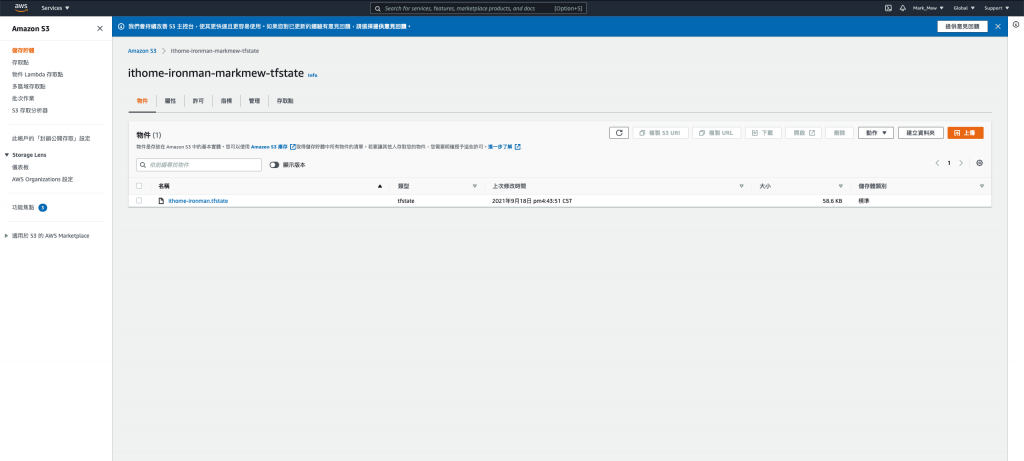Viewport: 1024px width, 461px height.
Task: Click the 開啟 open button
Action: [803, 133]
